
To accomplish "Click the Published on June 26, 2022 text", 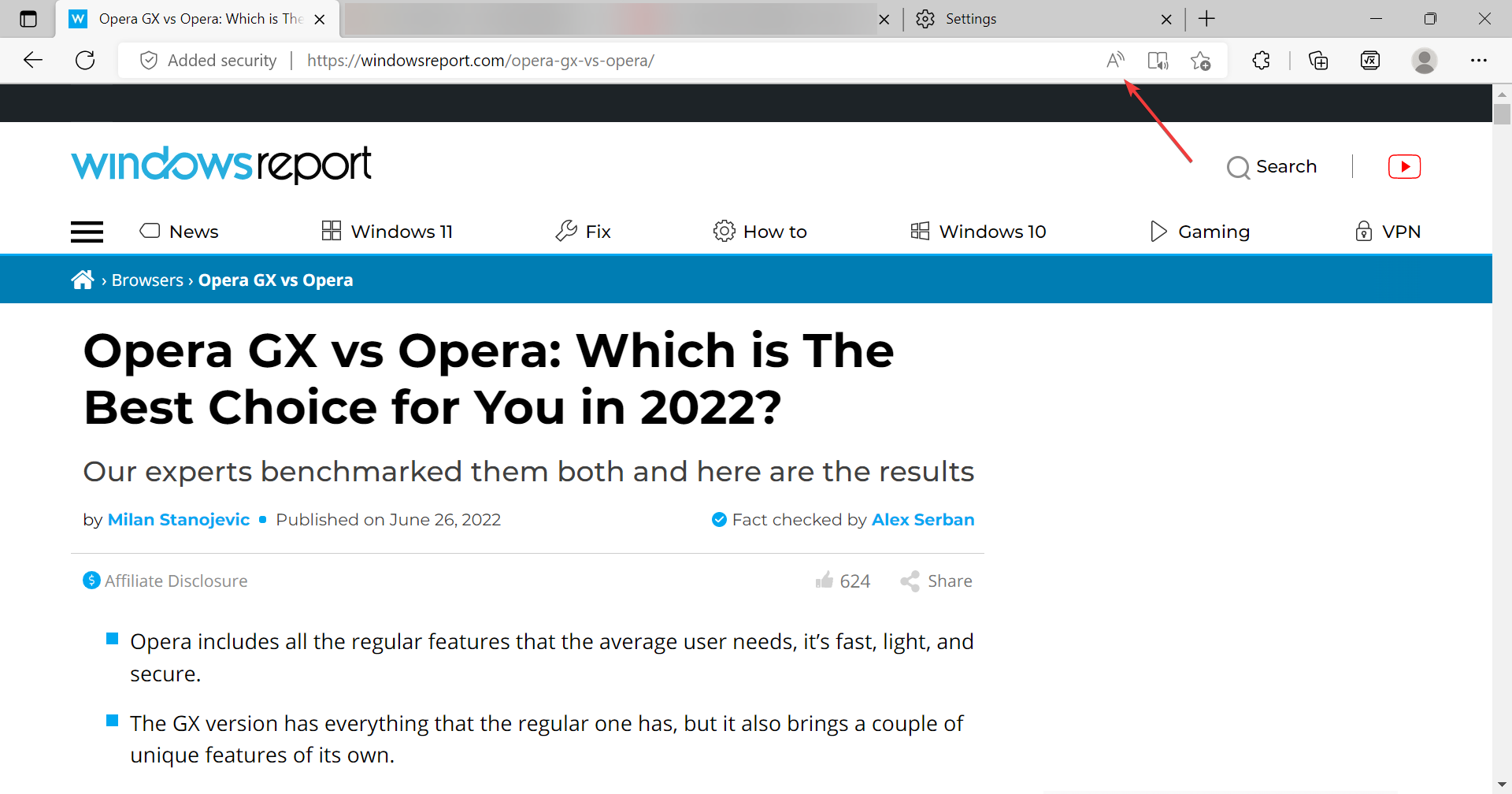I will pos(388,520).
